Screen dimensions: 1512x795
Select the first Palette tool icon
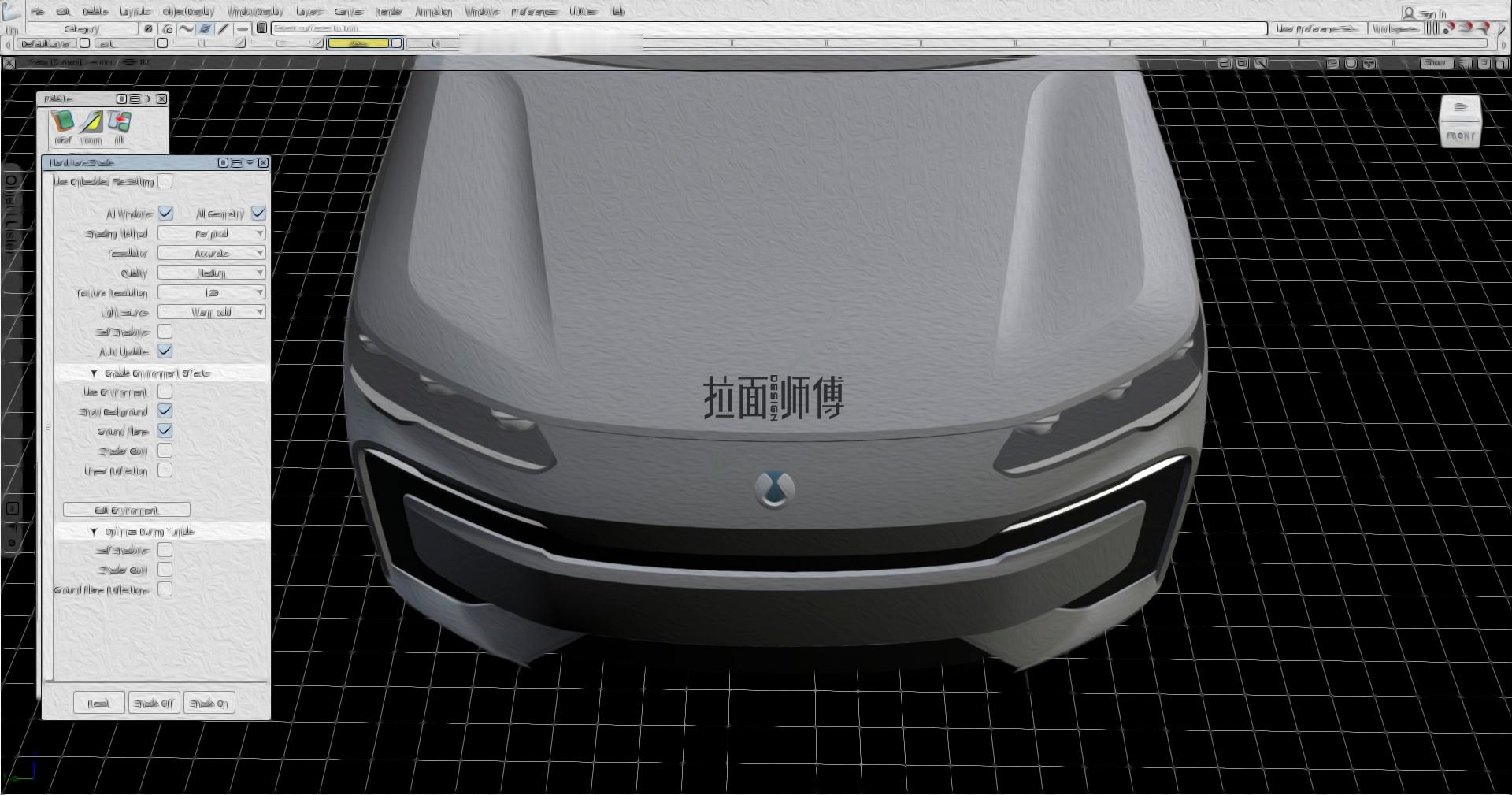62,122
